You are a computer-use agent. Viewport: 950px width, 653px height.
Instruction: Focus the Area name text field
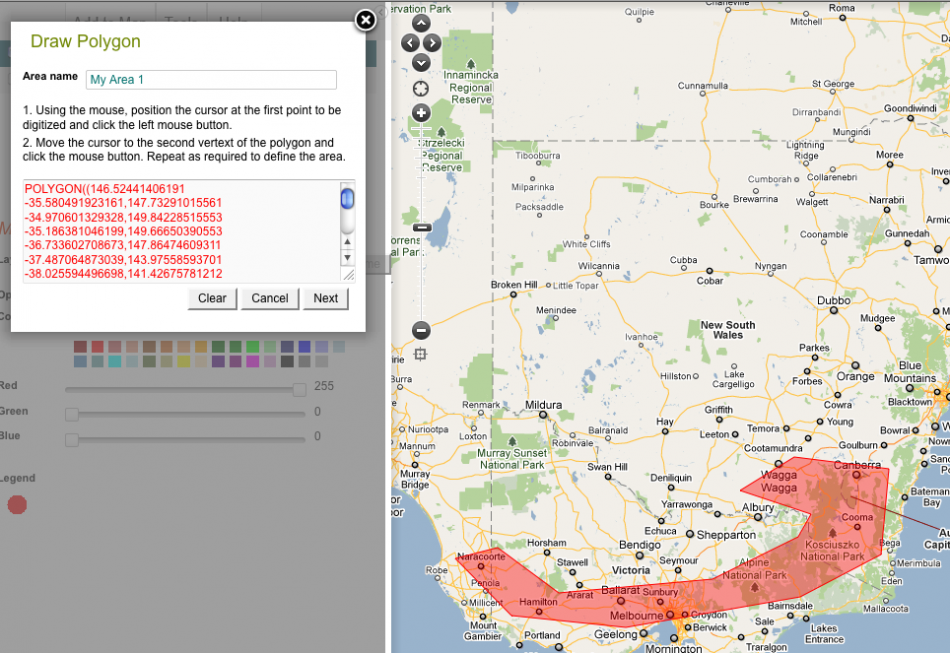click(x=211, y=80)
